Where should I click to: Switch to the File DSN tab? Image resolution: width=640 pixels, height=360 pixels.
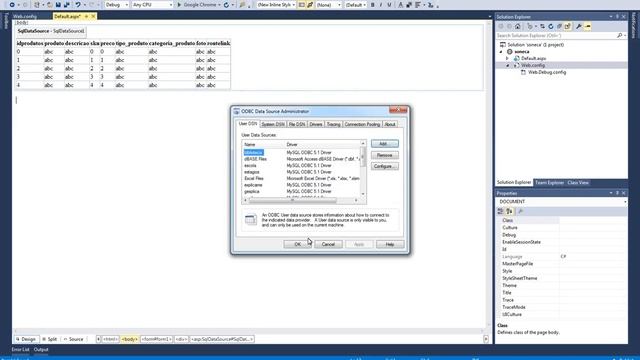point(297,124)
